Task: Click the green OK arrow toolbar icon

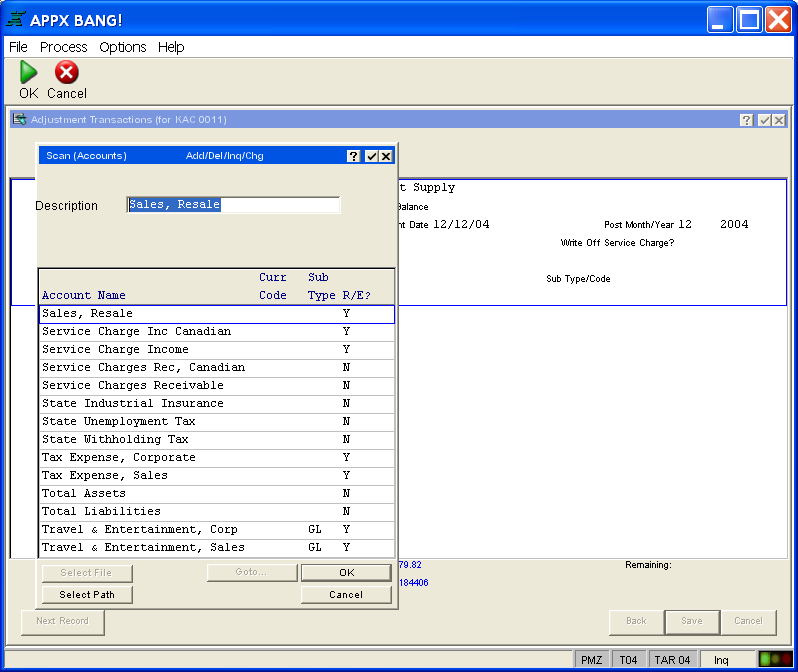Action: tap(28, 72)
